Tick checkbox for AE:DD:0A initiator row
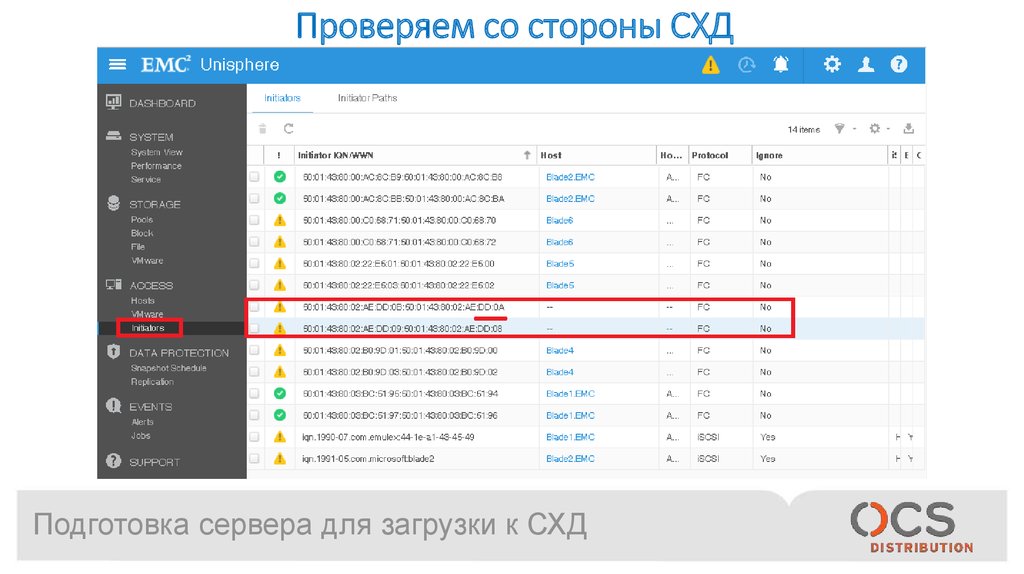The height and width of the screenshot is (574, 1024). (x=254, y=307)
